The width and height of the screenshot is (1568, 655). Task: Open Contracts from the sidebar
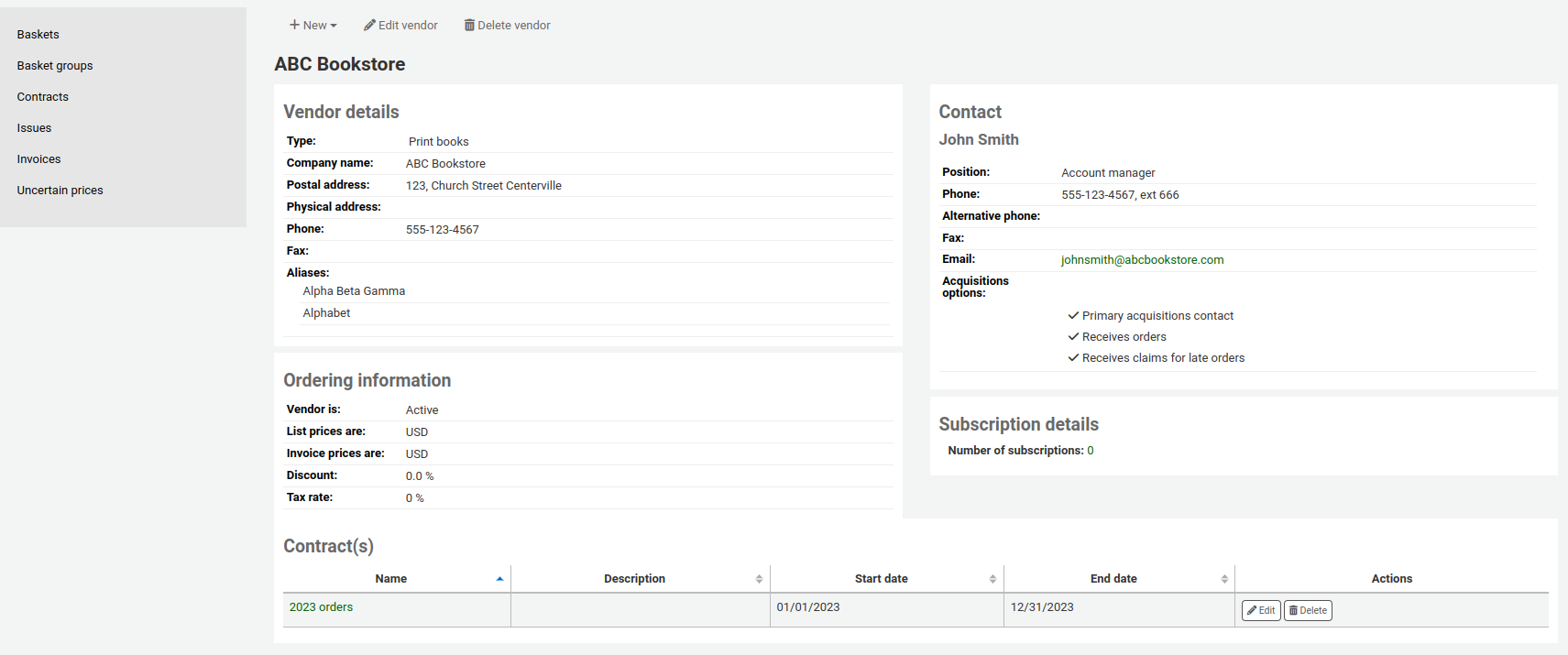43,97
